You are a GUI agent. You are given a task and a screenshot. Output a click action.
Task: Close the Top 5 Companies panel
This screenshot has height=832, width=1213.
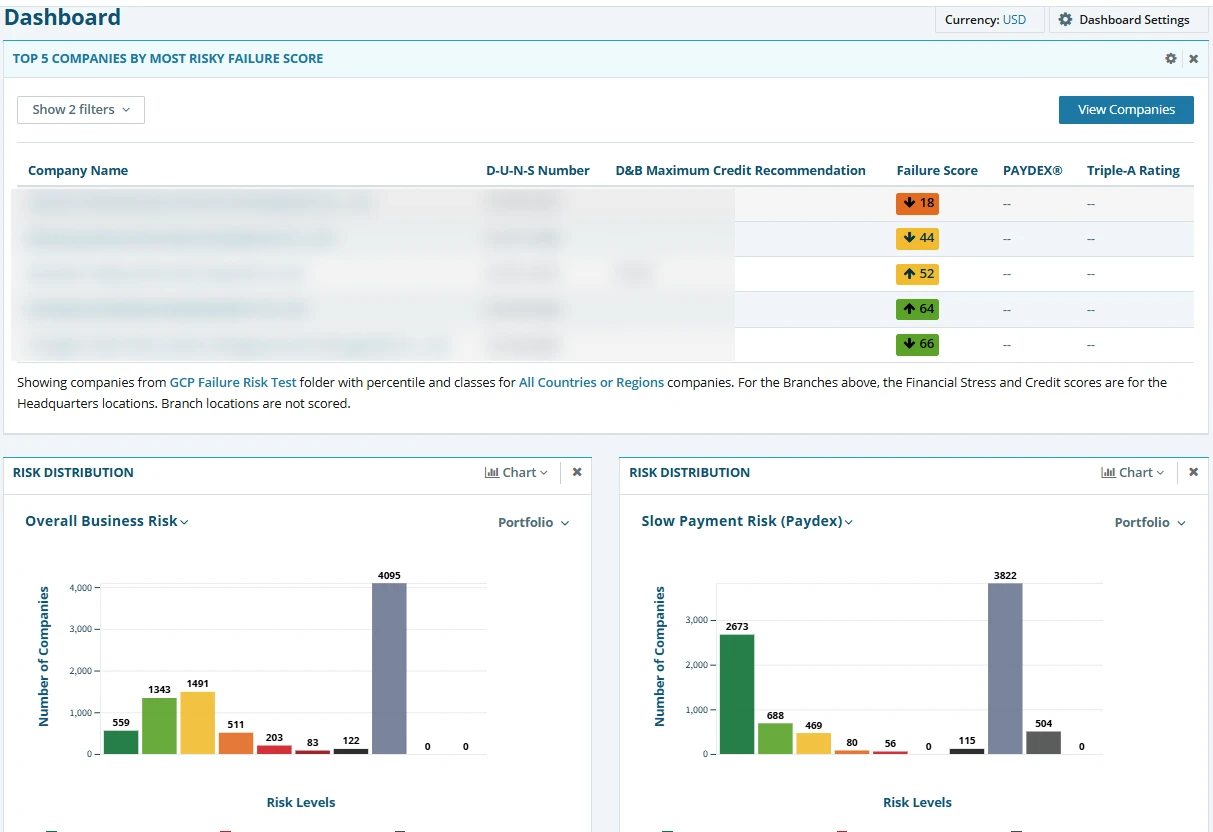coord(1193,59)
